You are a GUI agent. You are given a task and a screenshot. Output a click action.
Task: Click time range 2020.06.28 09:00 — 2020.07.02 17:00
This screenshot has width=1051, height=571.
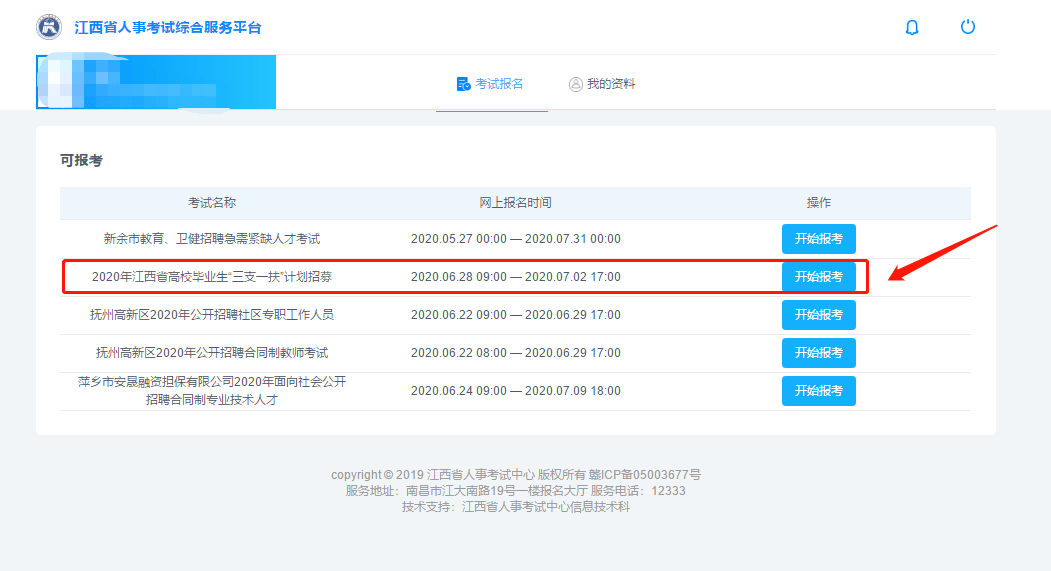tap(515, 277)
